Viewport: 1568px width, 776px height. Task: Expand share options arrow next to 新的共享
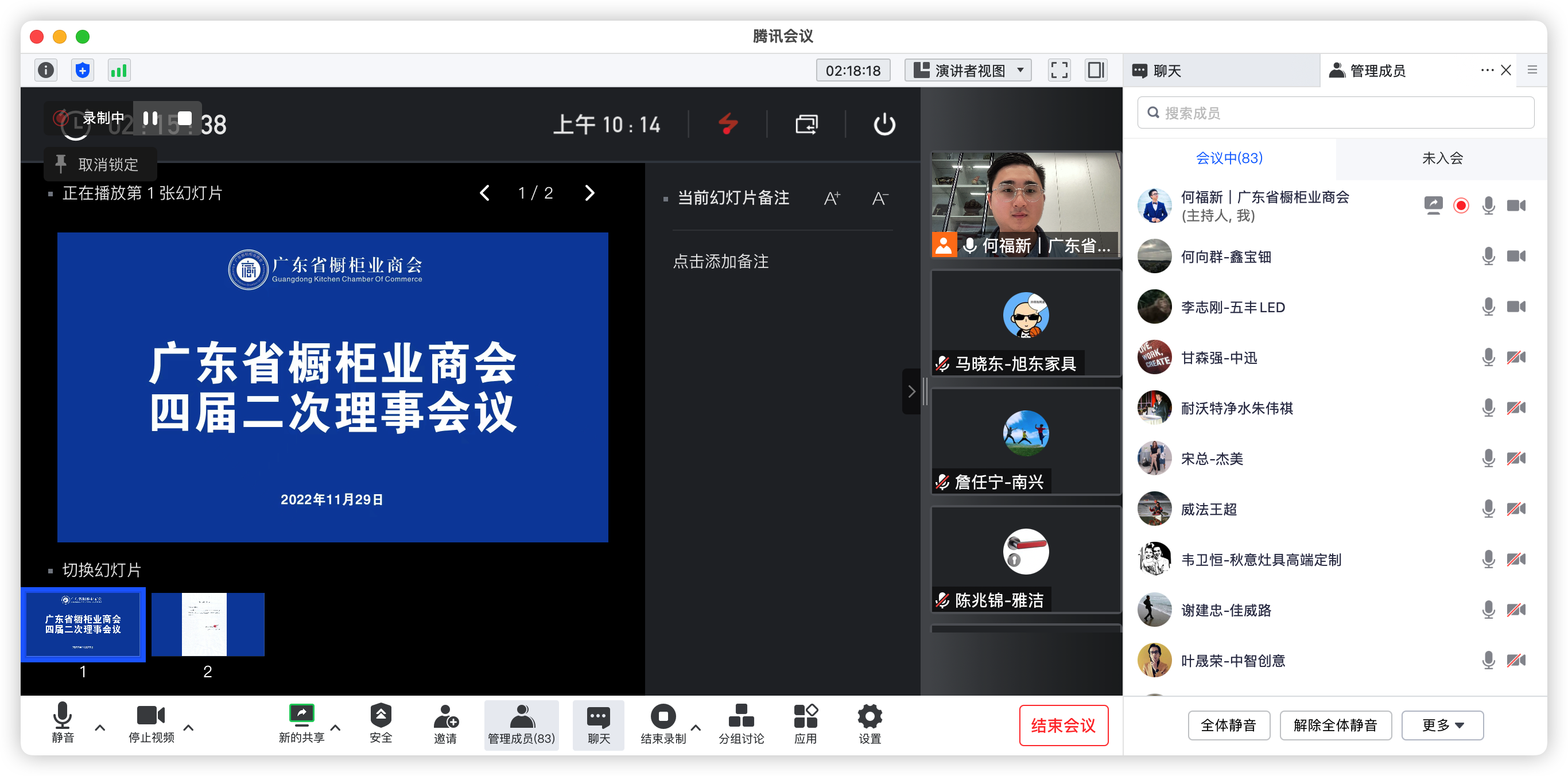(x=335, y=727)
